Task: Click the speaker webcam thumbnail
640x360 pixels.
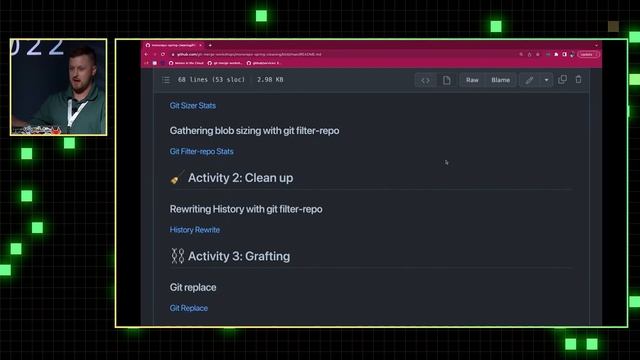Action: point(58,87)
